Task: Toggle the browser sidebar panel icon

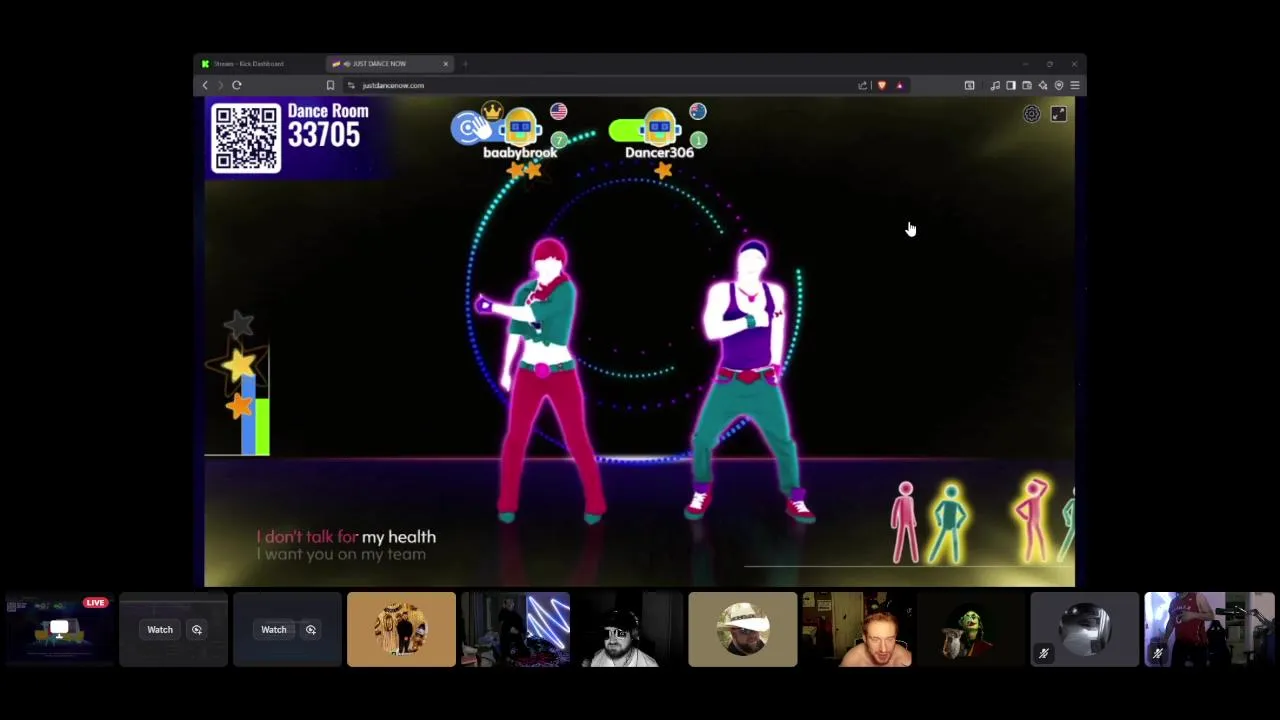Action: point(1011,85)
